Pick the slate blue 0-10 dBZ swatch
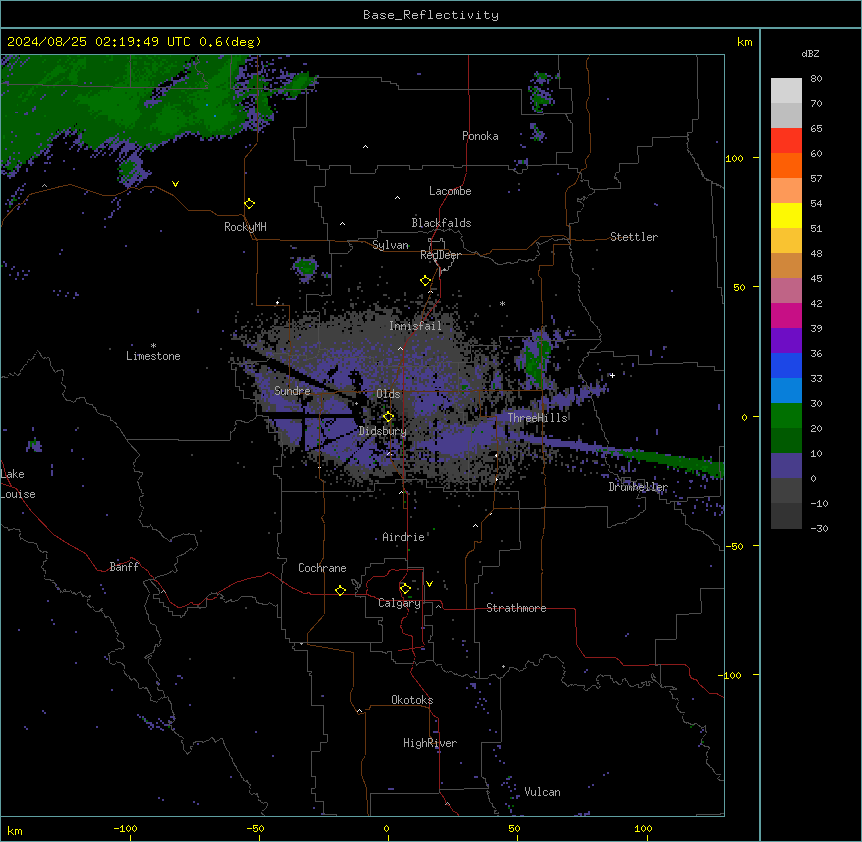The image size is (862, 842). pos(786,466)
